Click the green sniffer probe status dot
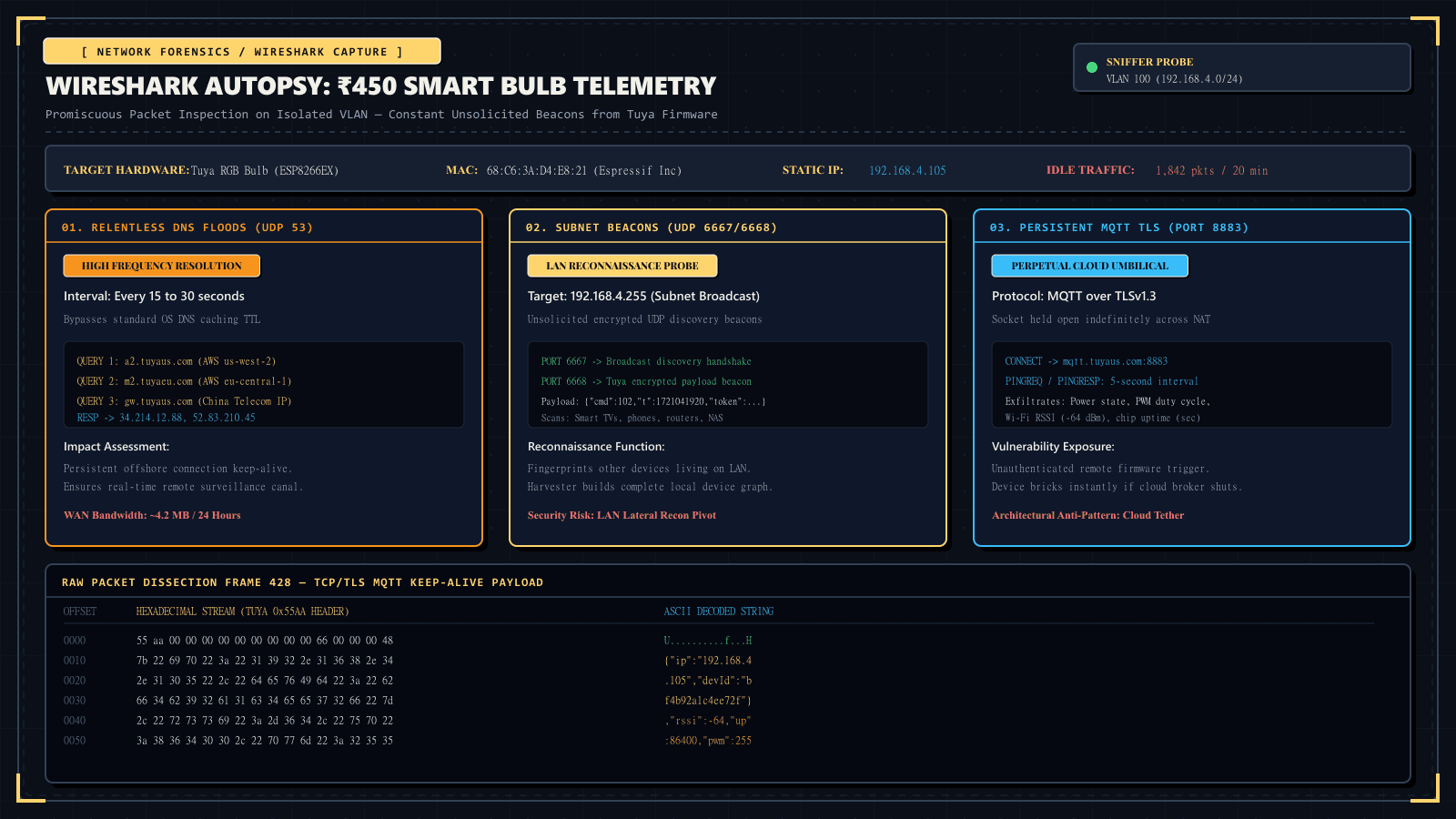This screenshot has width=1456, height=819. click(1092, 67)
